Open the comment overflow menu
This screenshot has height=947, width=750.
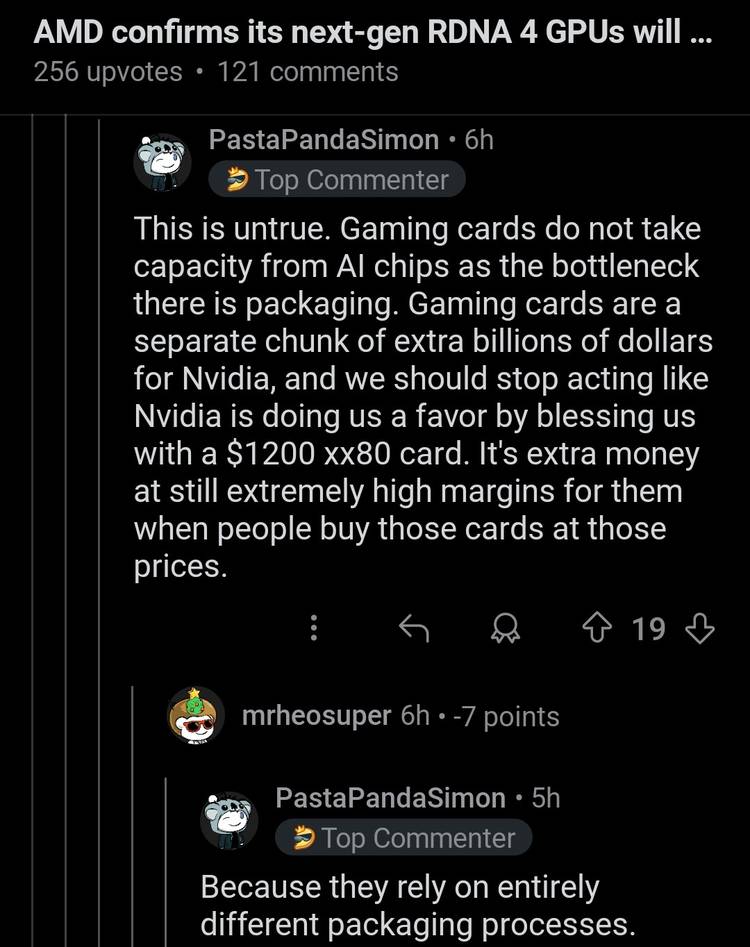pyautogui.click(x=313, y=628)
